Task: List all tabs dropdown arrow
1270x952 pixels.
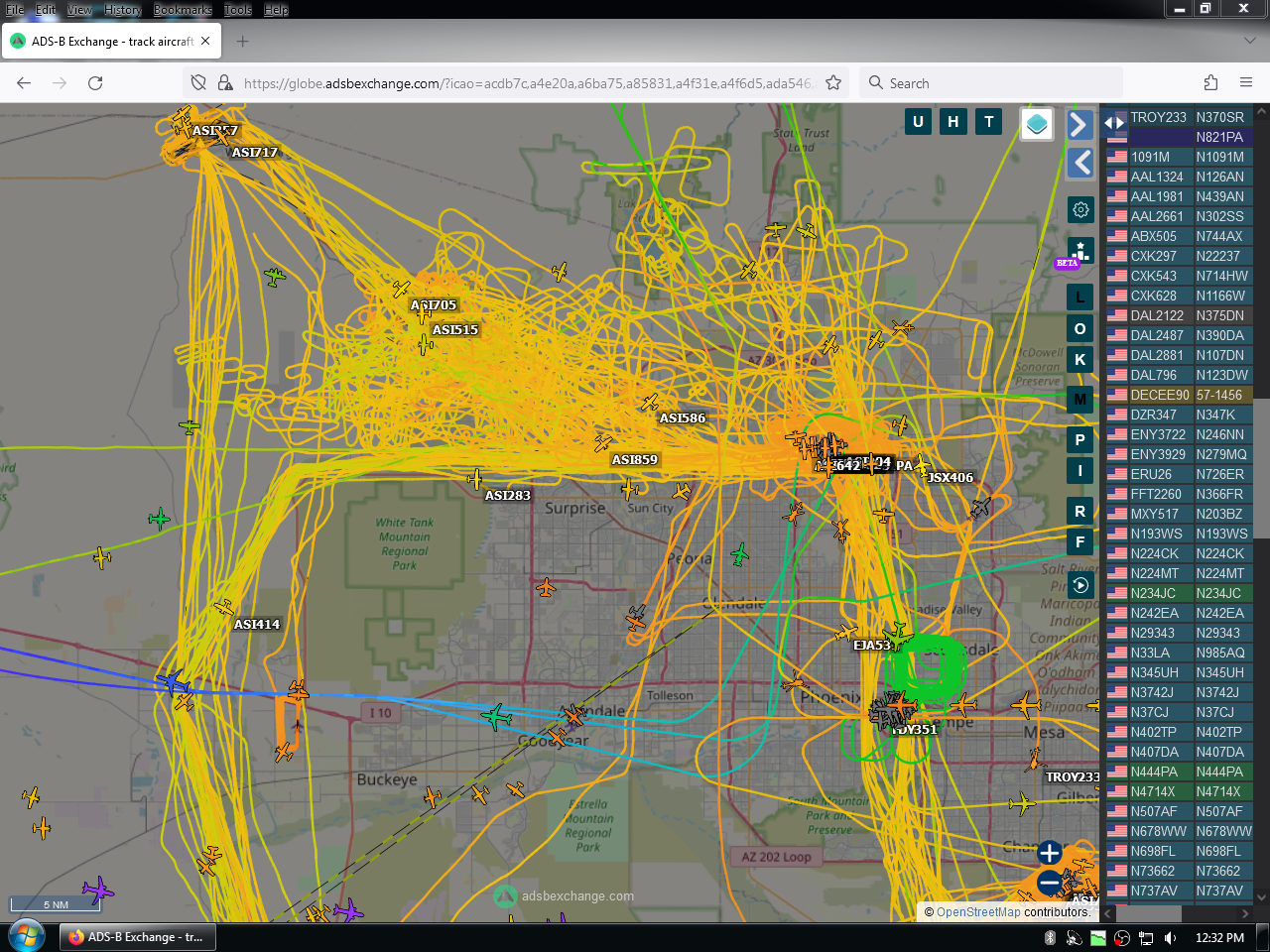Action: click(1249, 42)
